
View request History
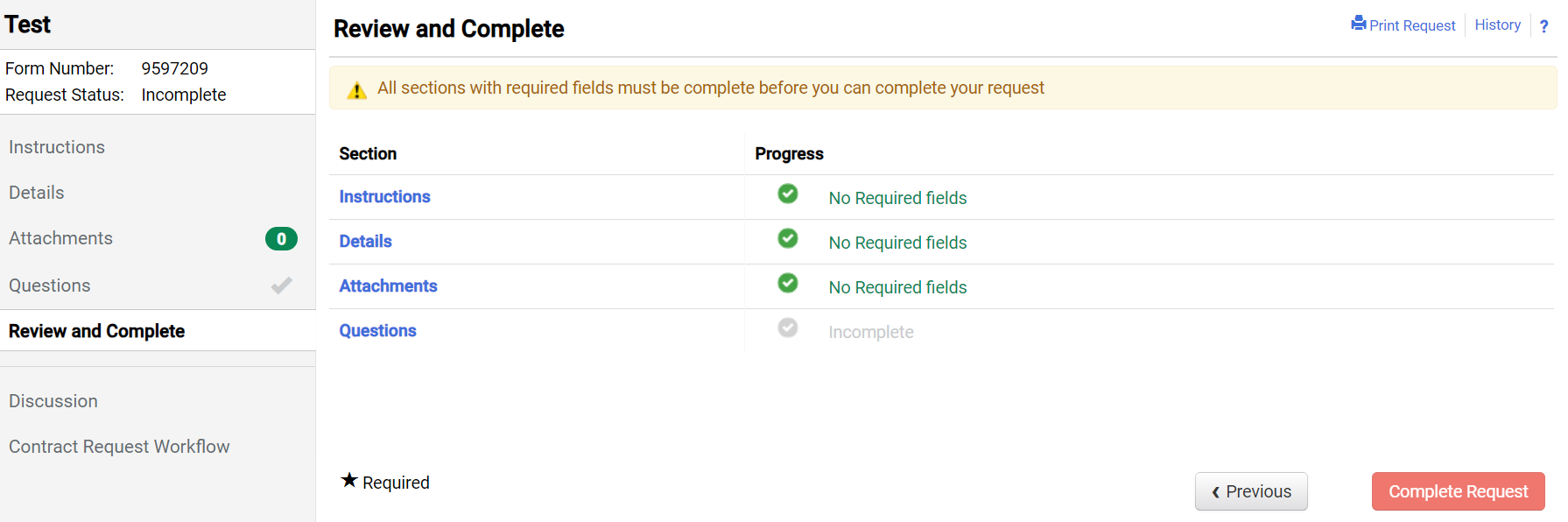point(1498,25)
